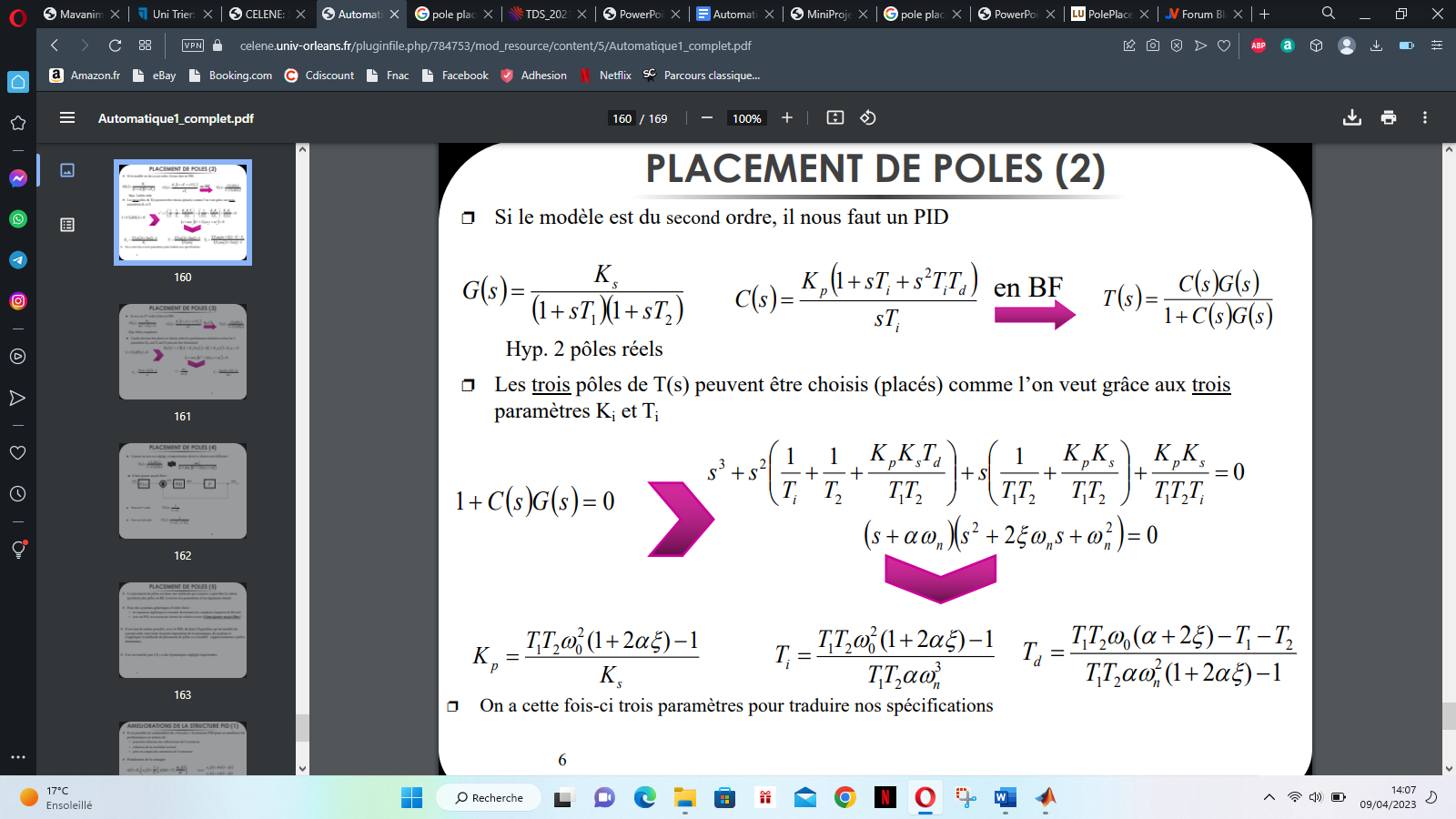Open the Facebook bookmark

click(x=455, y=76)
